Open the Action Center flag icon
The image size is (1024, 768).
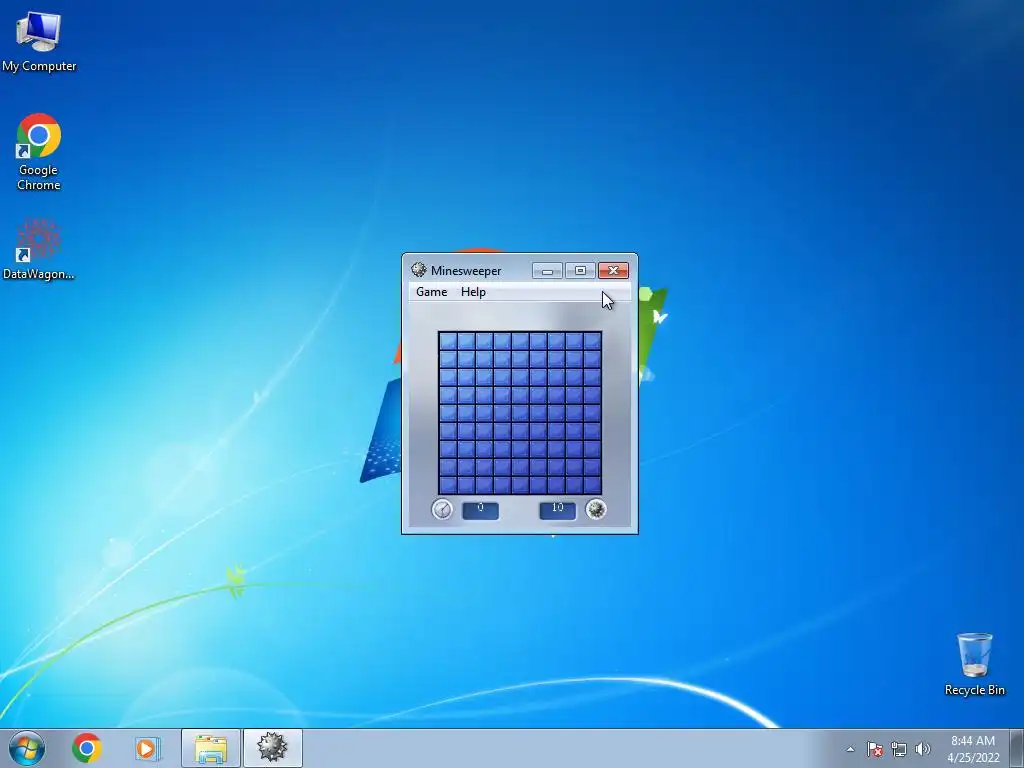(875, 749)
